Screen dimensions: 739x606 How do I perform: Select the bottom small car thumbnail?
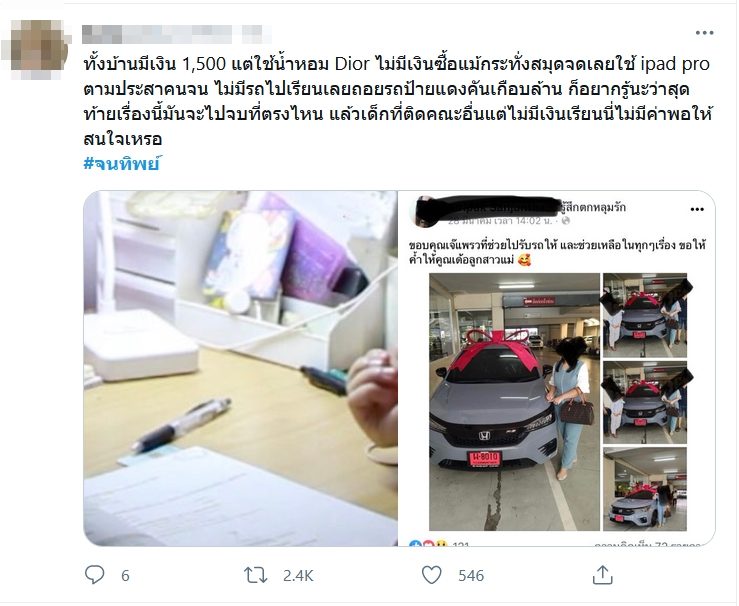645,489
